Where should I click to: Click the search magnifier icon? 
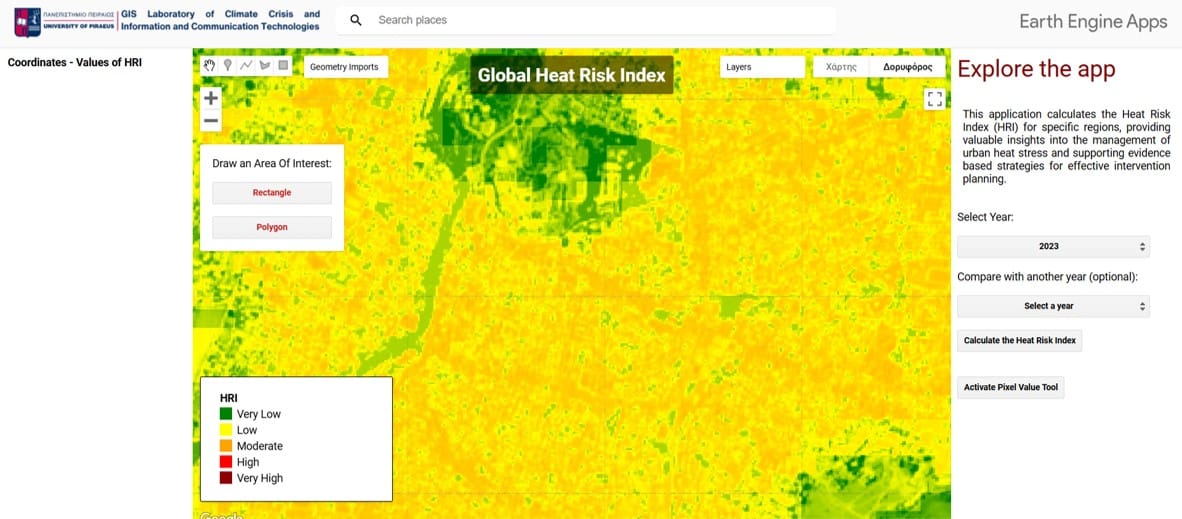coord(356,20)
